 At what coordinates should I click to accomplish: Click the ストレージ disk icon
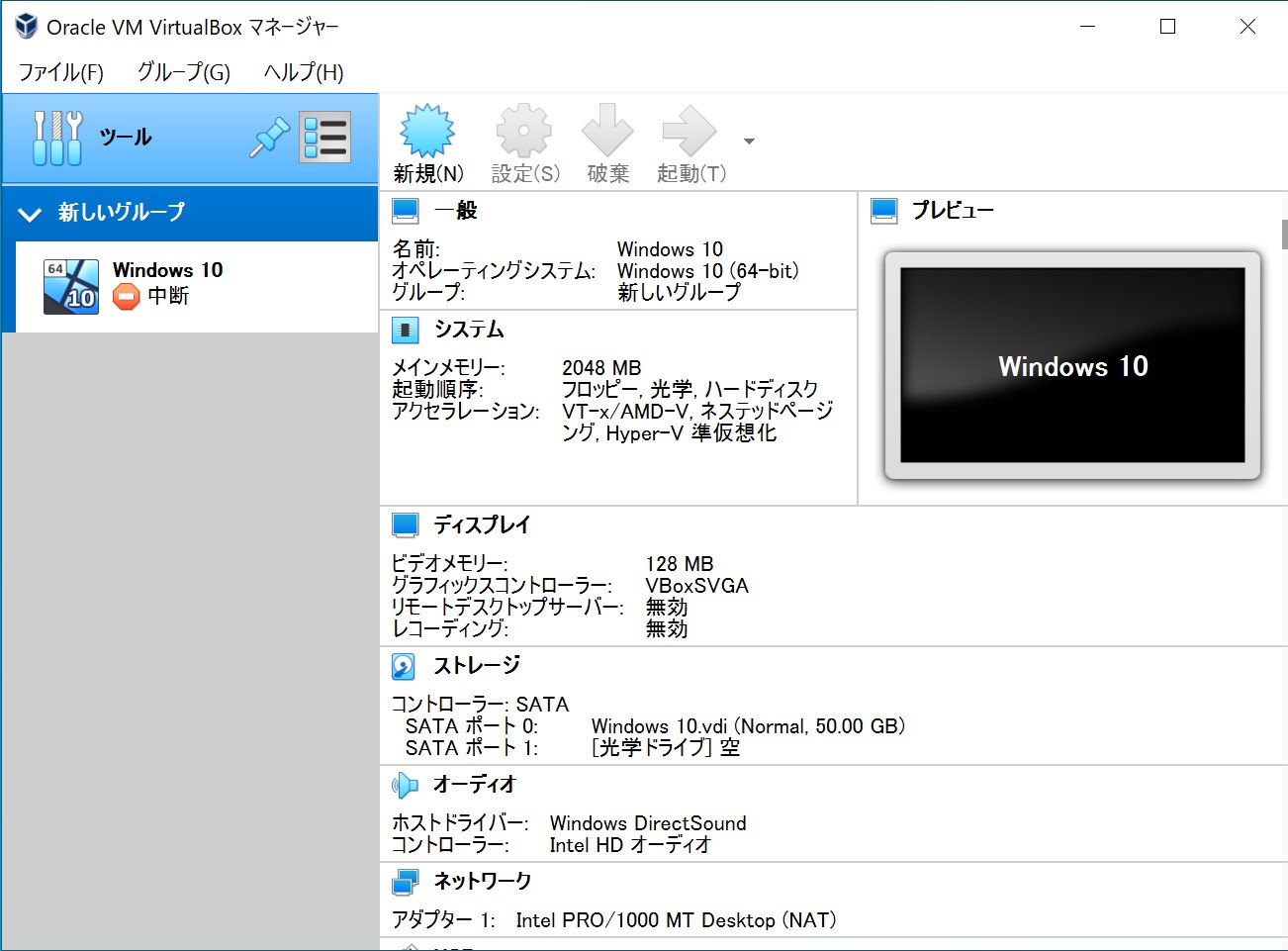click(x=402, y=667)
